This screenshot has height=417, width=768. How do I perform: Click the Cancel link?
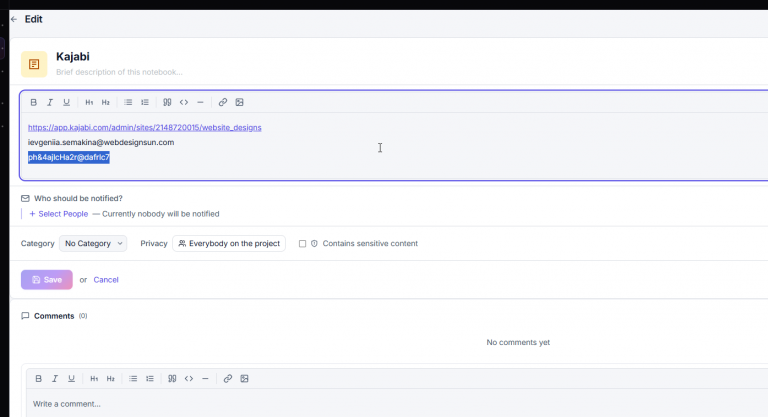tap(106, 280)
